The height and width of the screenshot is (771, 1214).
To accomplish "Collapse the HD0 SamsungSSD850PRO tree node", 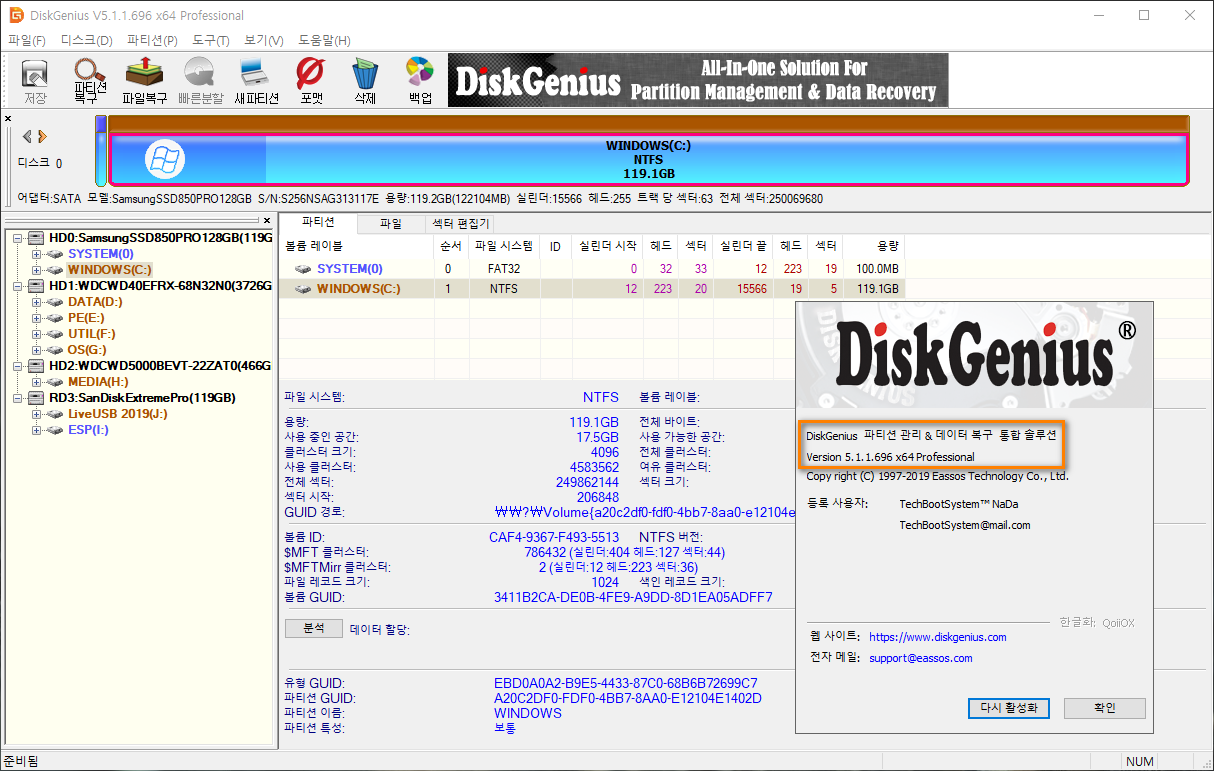I will 18,238.
